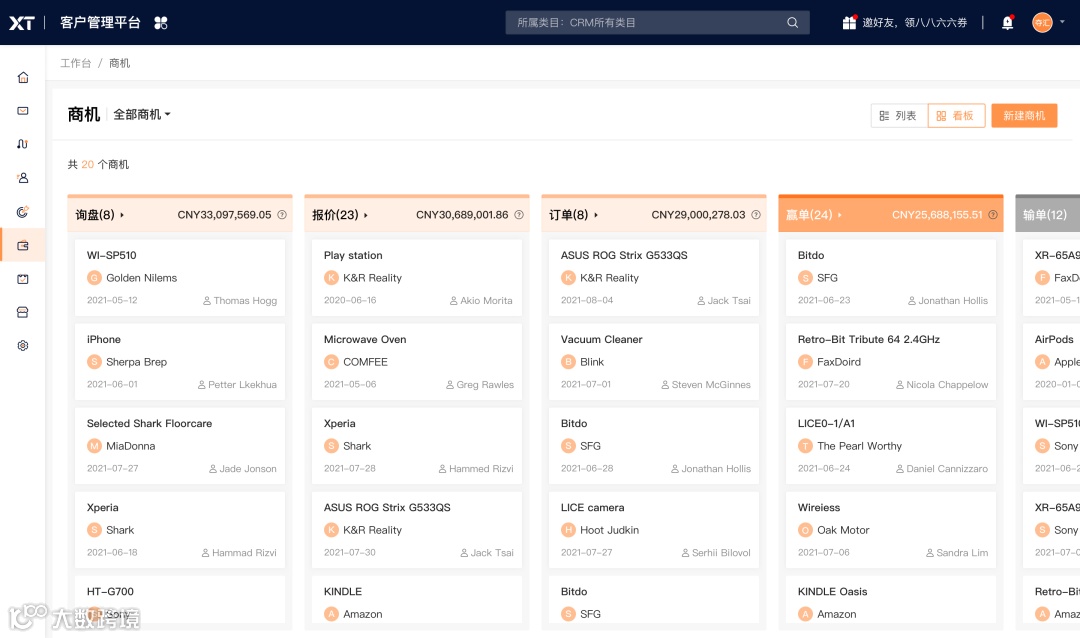Go to 工作台 breadcrumb
1080x638 pixels.
point(75,63)
